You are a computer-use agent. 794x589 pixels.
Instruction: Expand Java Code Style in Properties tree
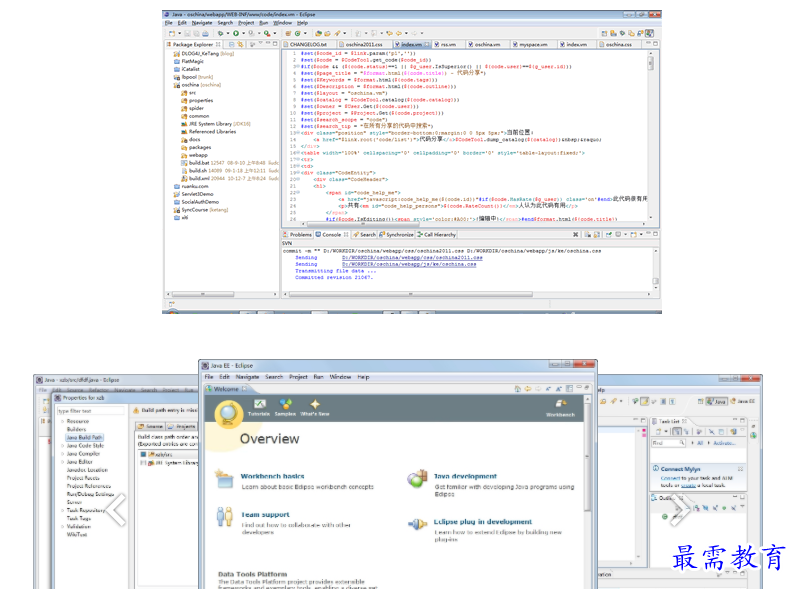coord(63,446)
